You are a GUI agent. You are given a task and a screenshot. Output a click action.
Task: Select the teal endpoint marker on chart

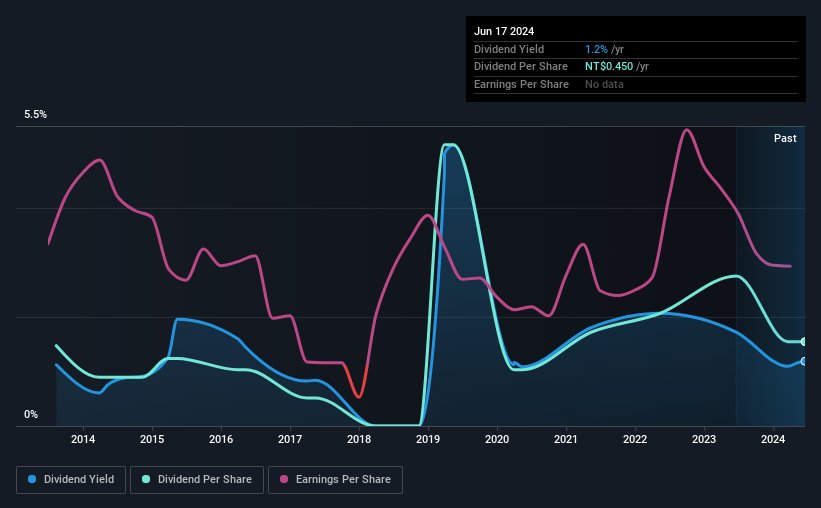[803, 341]
